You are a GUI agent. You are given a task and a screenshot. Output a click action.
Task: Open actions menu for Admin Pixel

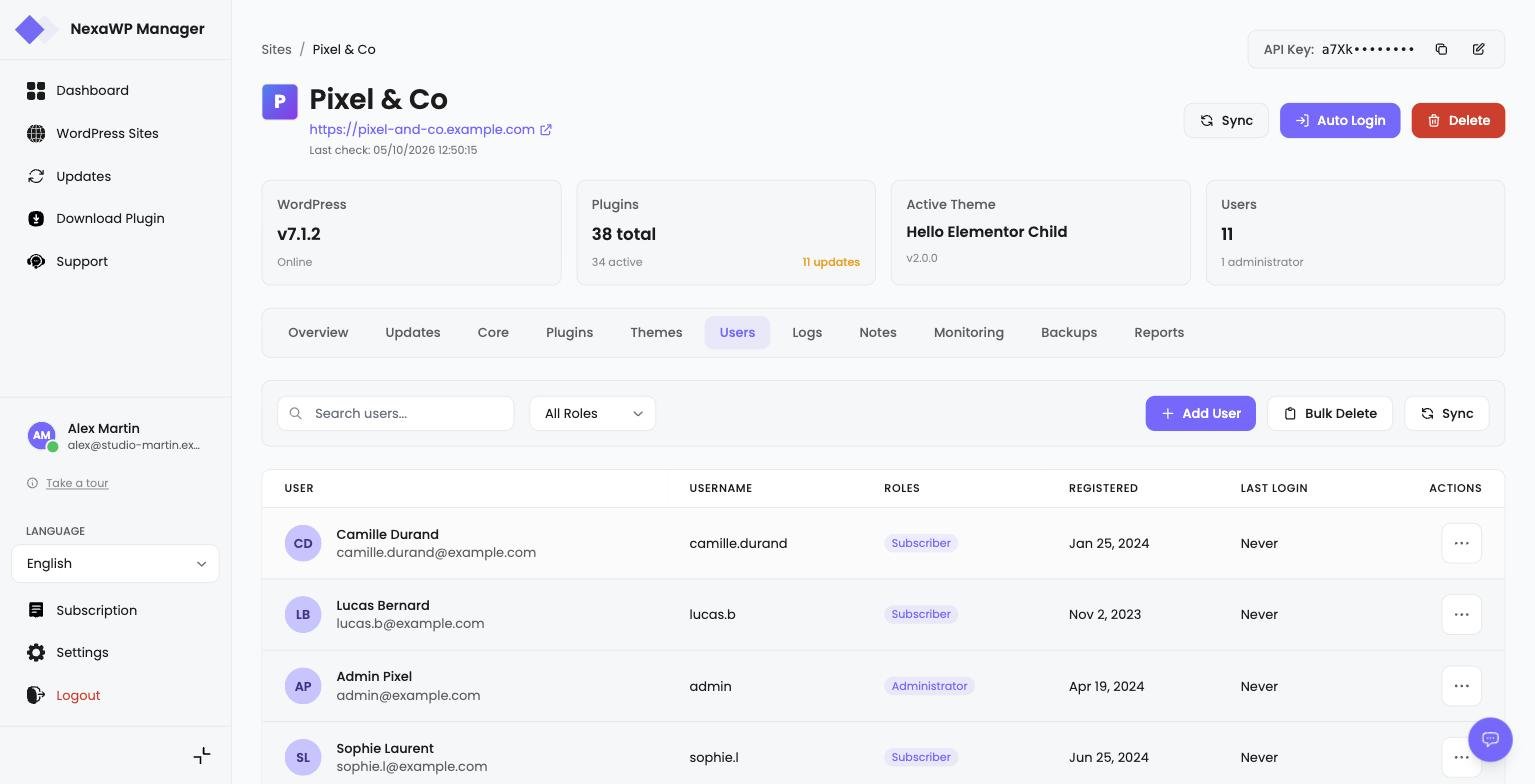click(1461, 686)
